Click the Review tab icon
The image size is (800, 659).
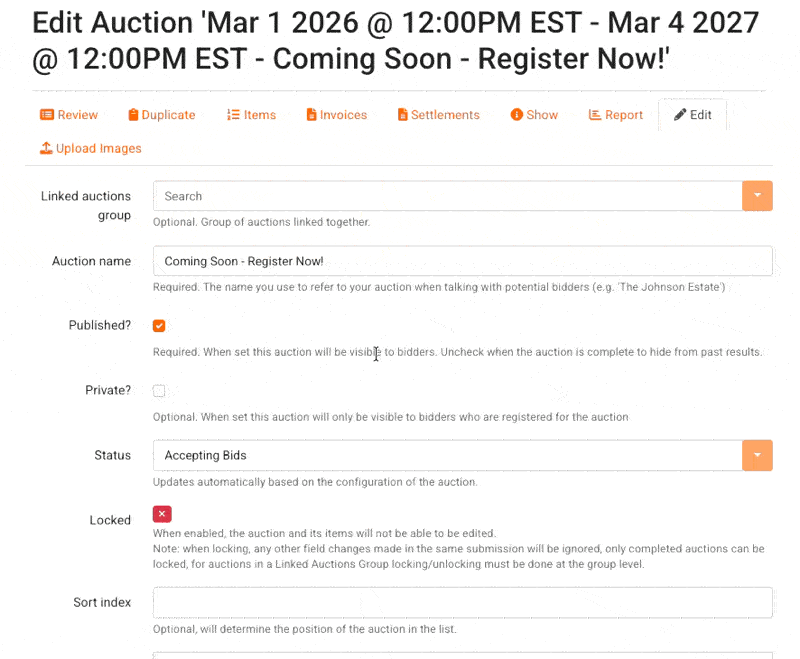pos(47,115)
